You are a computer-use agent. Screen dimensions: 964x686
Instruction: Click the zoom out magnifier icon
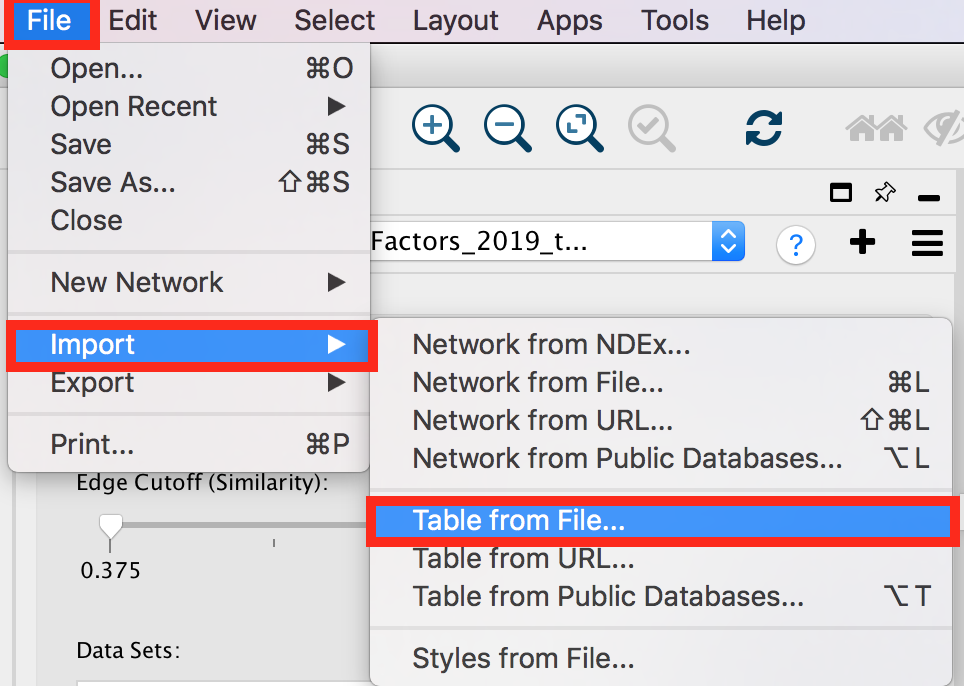click(x=507, y=127)
